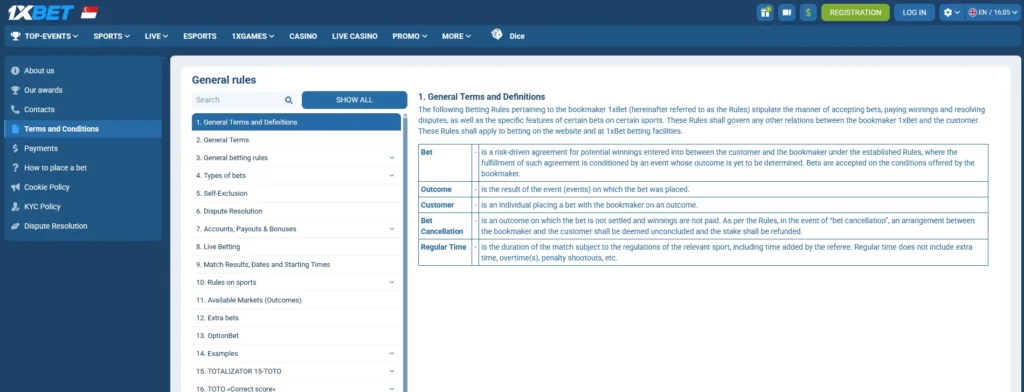Click the rules Search input field
Image resolution: width=1024 pixels, height=392 pixels.
(x=237, y=100)
